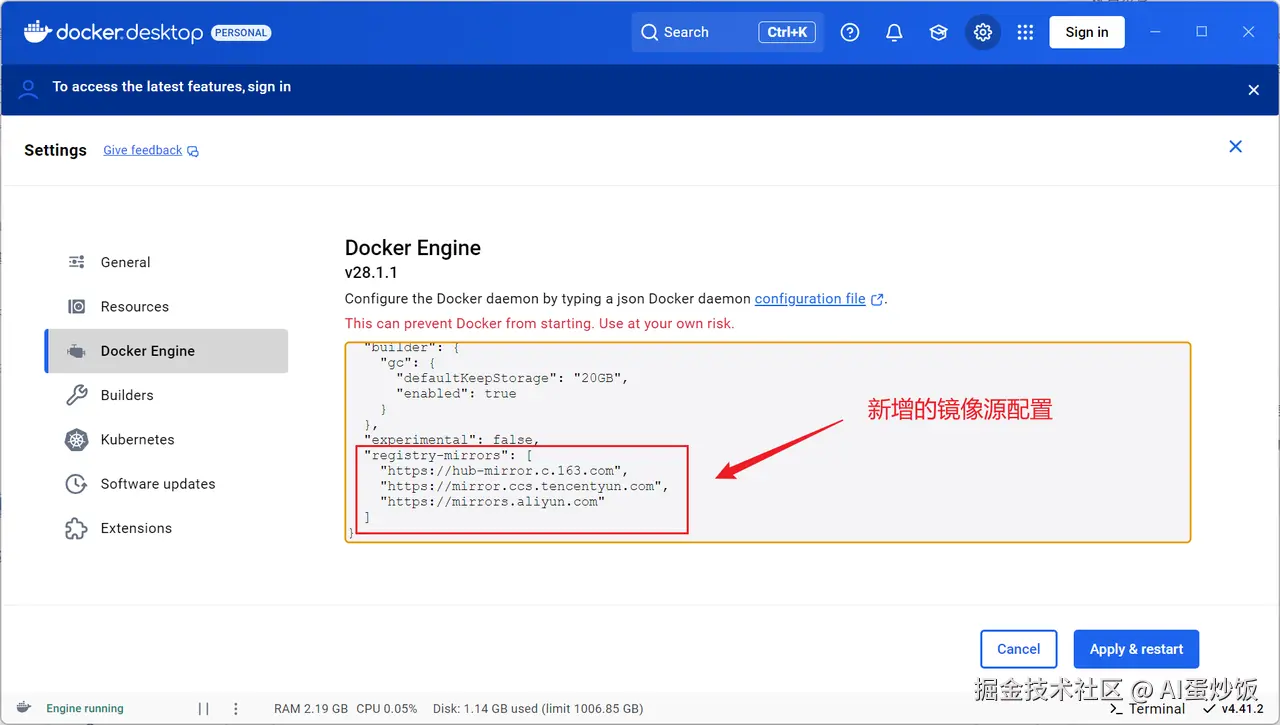Image resolution: width=1280 pixels, height=725 pixels.
Task: Click the Kubernetes helm wheel icon
Action: 76,440
